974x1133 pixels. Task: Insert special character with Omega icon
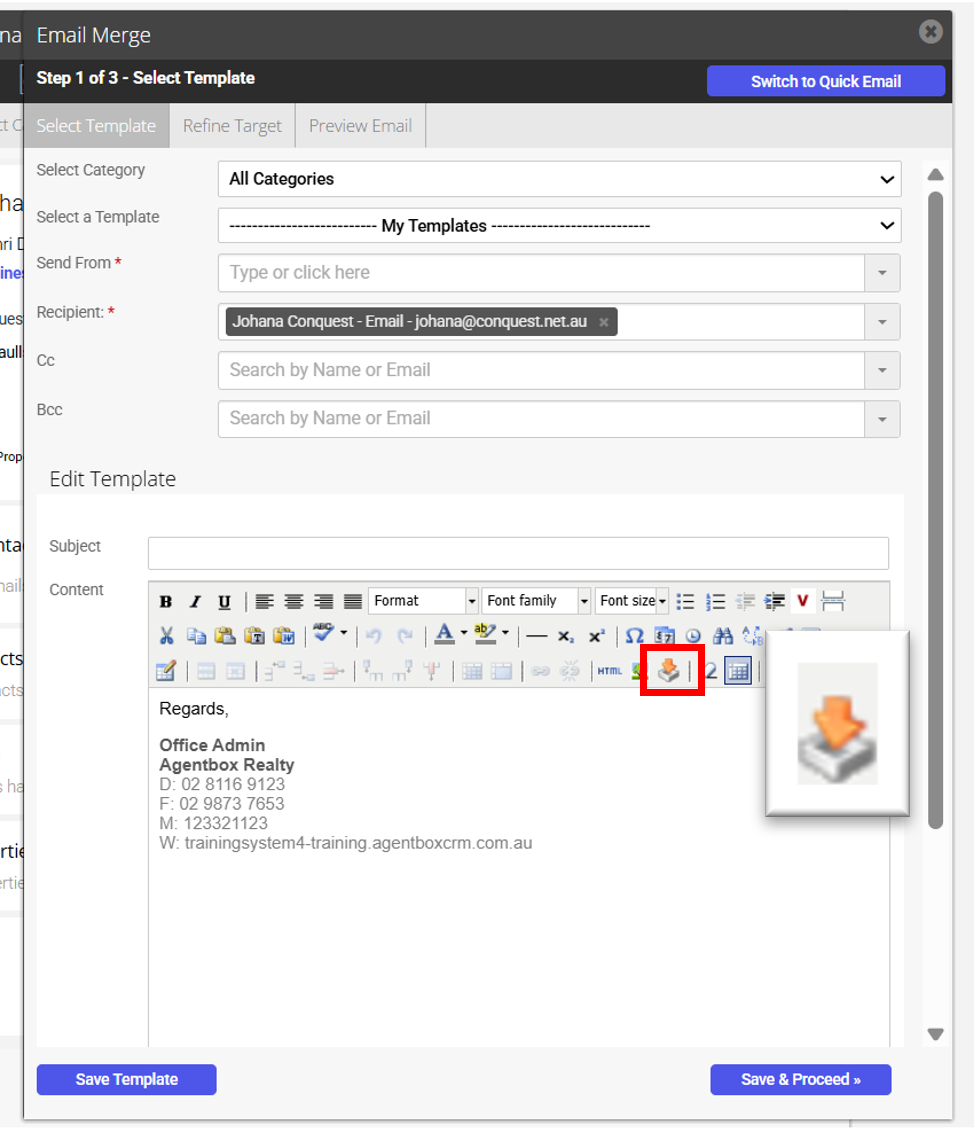[x=634, y=636]
